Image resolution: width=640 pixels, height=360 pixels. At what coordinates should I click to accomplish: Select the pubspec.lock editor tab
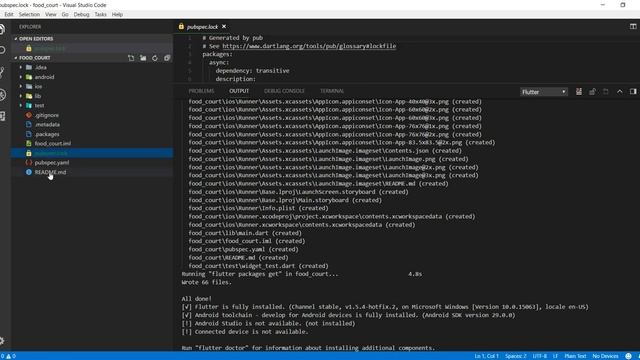(x=202, y=27)
